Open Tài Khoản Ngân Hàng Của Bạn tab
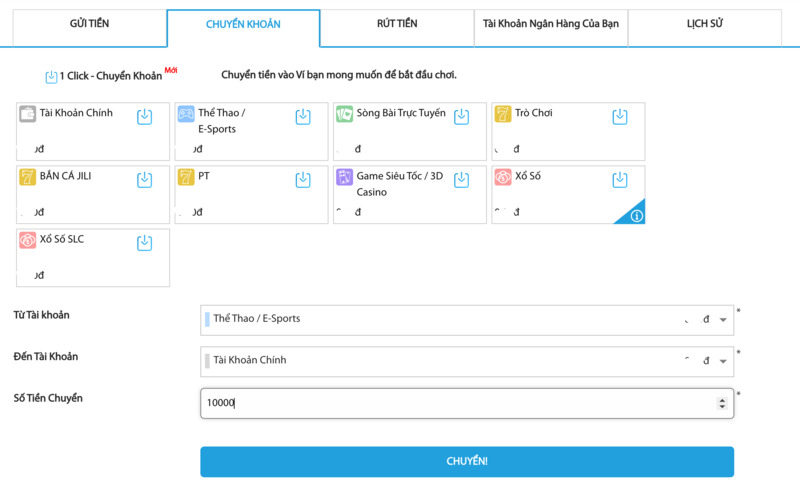The height and width of the screenshot is (485, 800). click(x=551, y=24)
